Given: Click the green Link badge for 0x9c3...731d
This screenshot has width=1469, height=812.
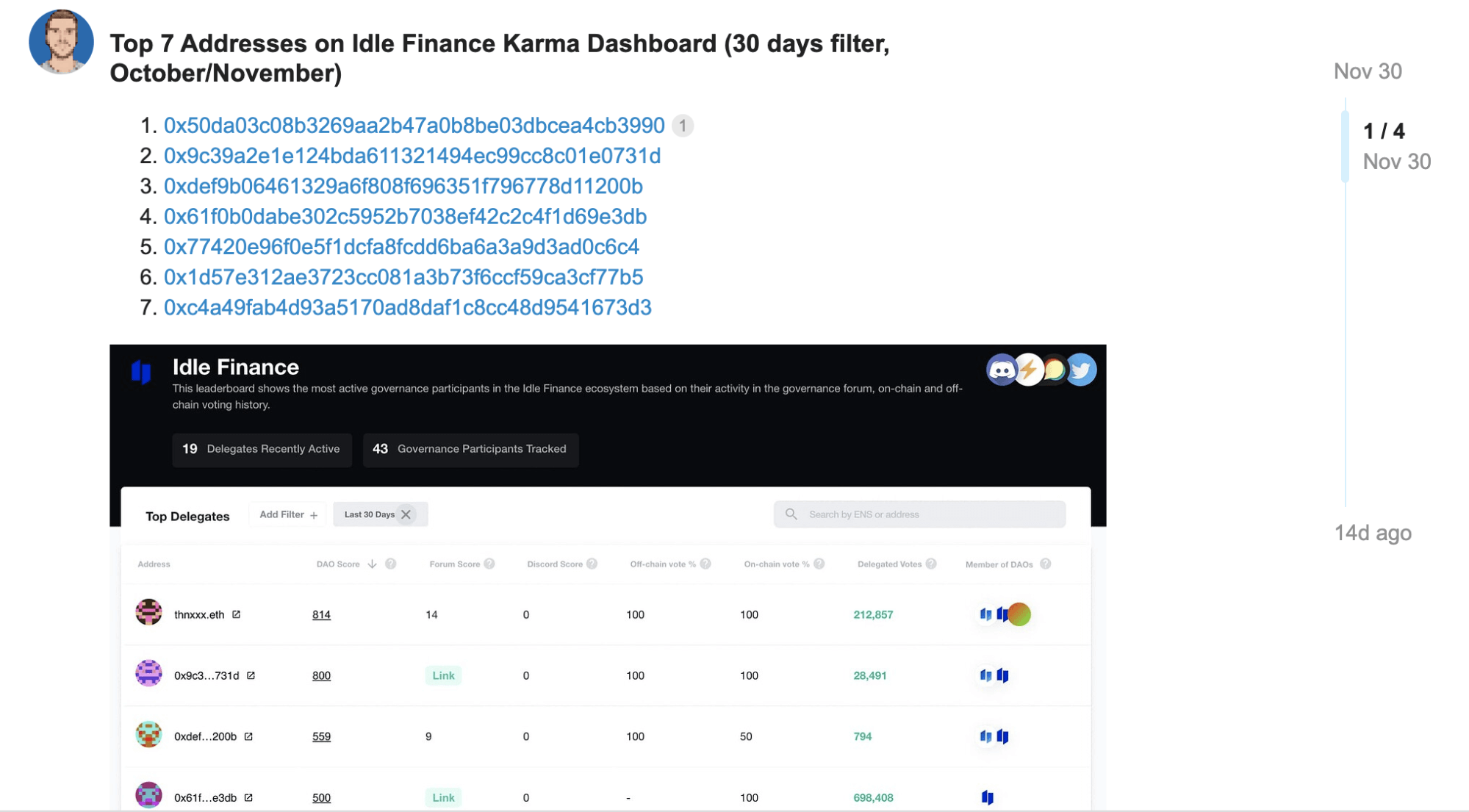Looking at the screenshot, I should pyautogui.click(x=443, y=675).
